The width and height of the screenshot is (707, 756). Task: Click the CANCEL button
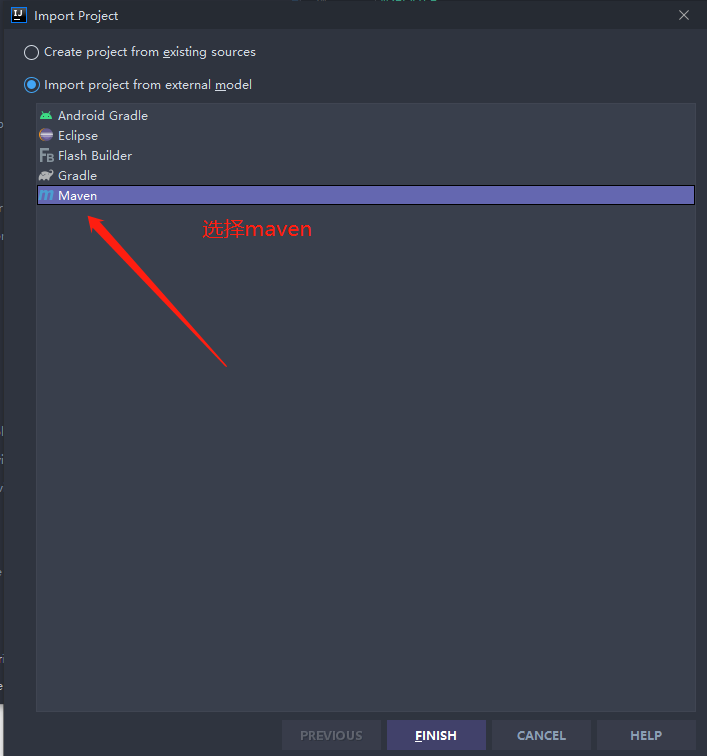[x=541, y=735]
